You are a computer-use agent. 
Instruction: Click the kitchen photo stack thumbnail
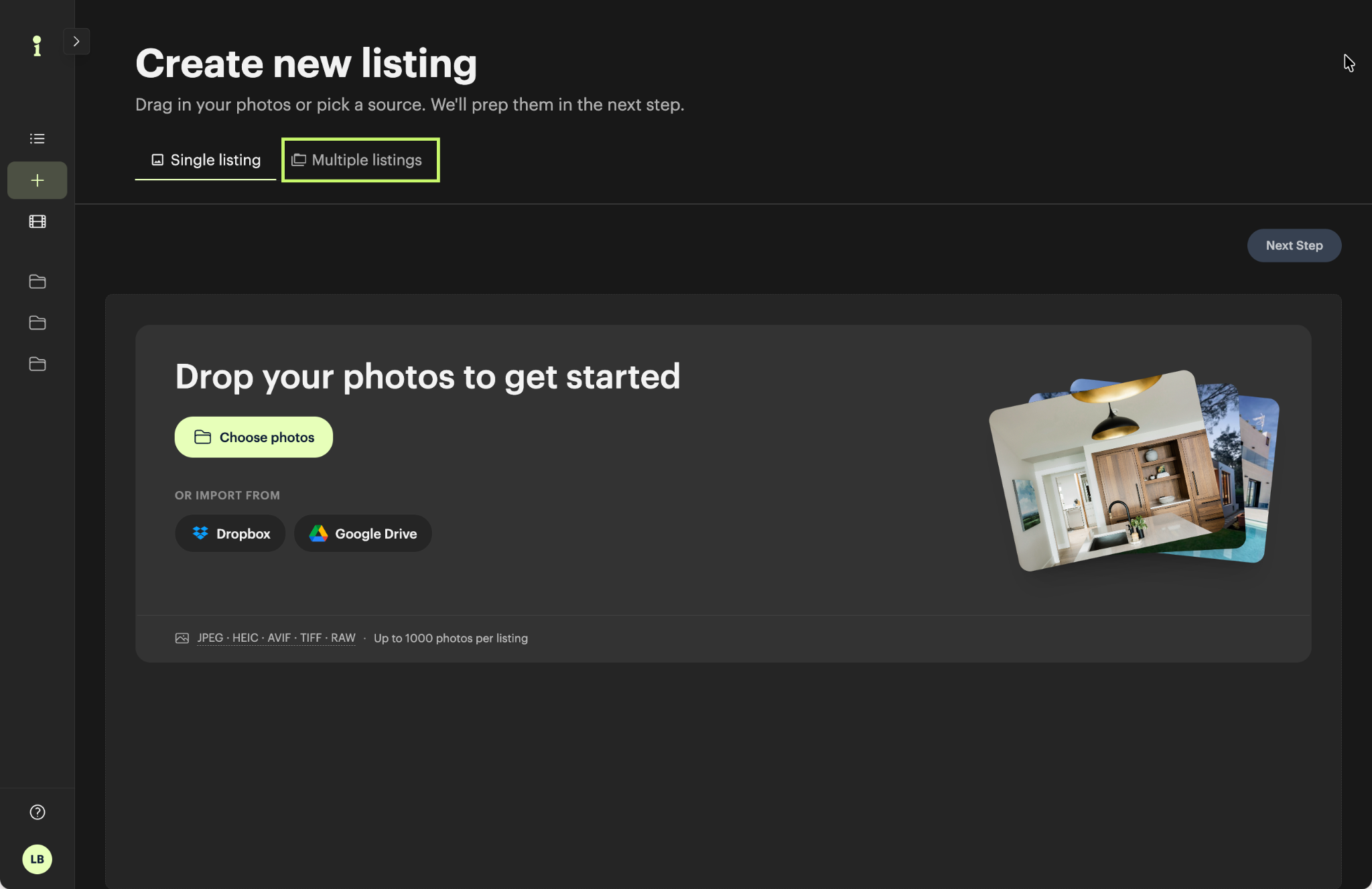[1134, 470]
